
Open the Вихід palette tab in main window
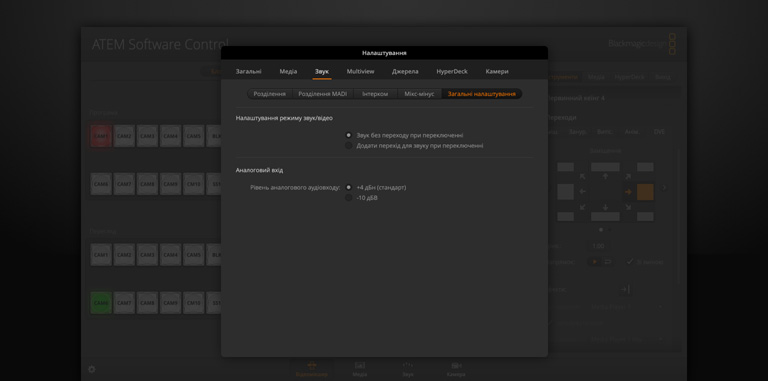pyautogui.click(x=662, y=77)
